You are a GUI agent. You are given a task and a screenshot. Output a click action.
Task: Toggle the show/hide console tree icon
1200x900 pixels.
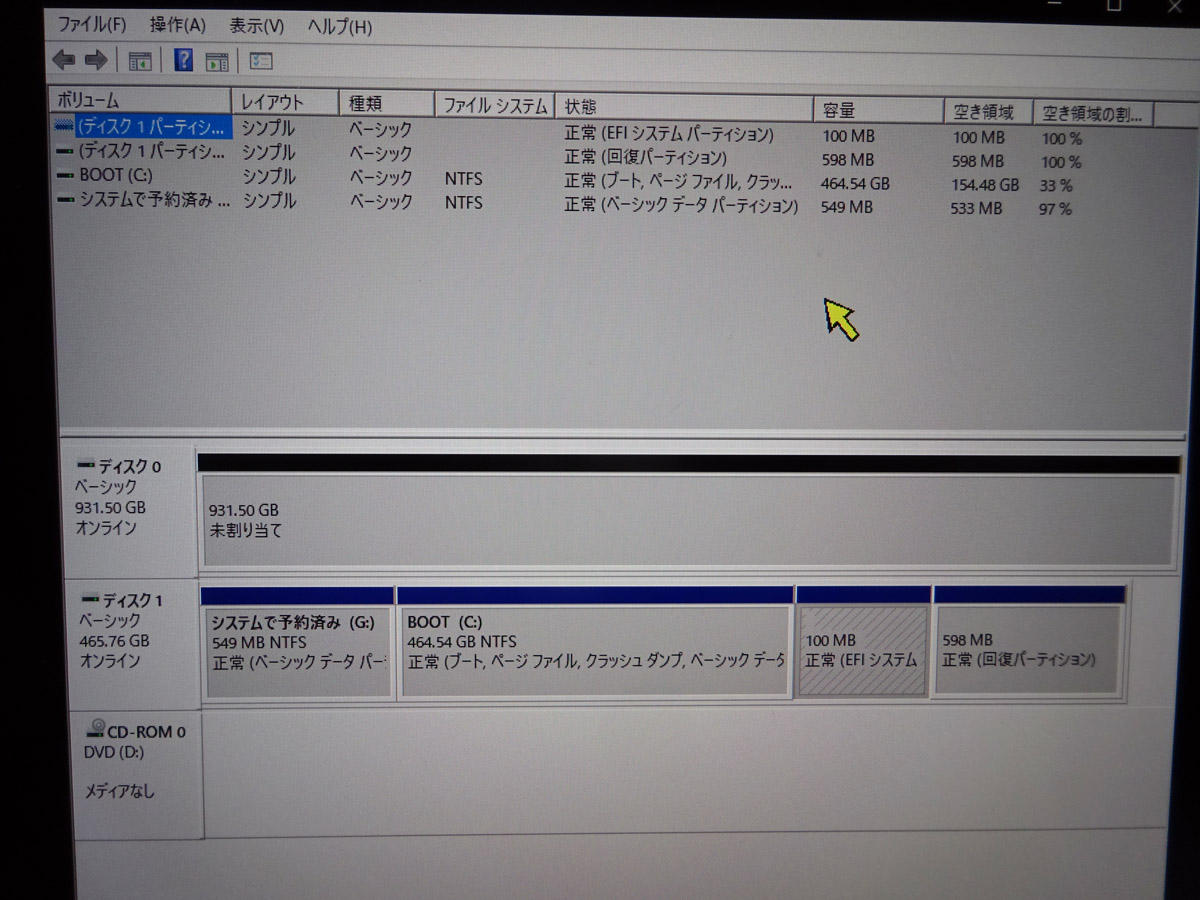pyautogui.click(x=140, y=62)
